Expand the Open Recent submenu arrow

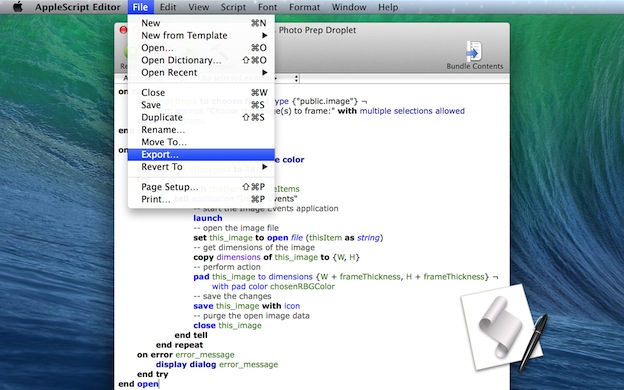(265, 72)
